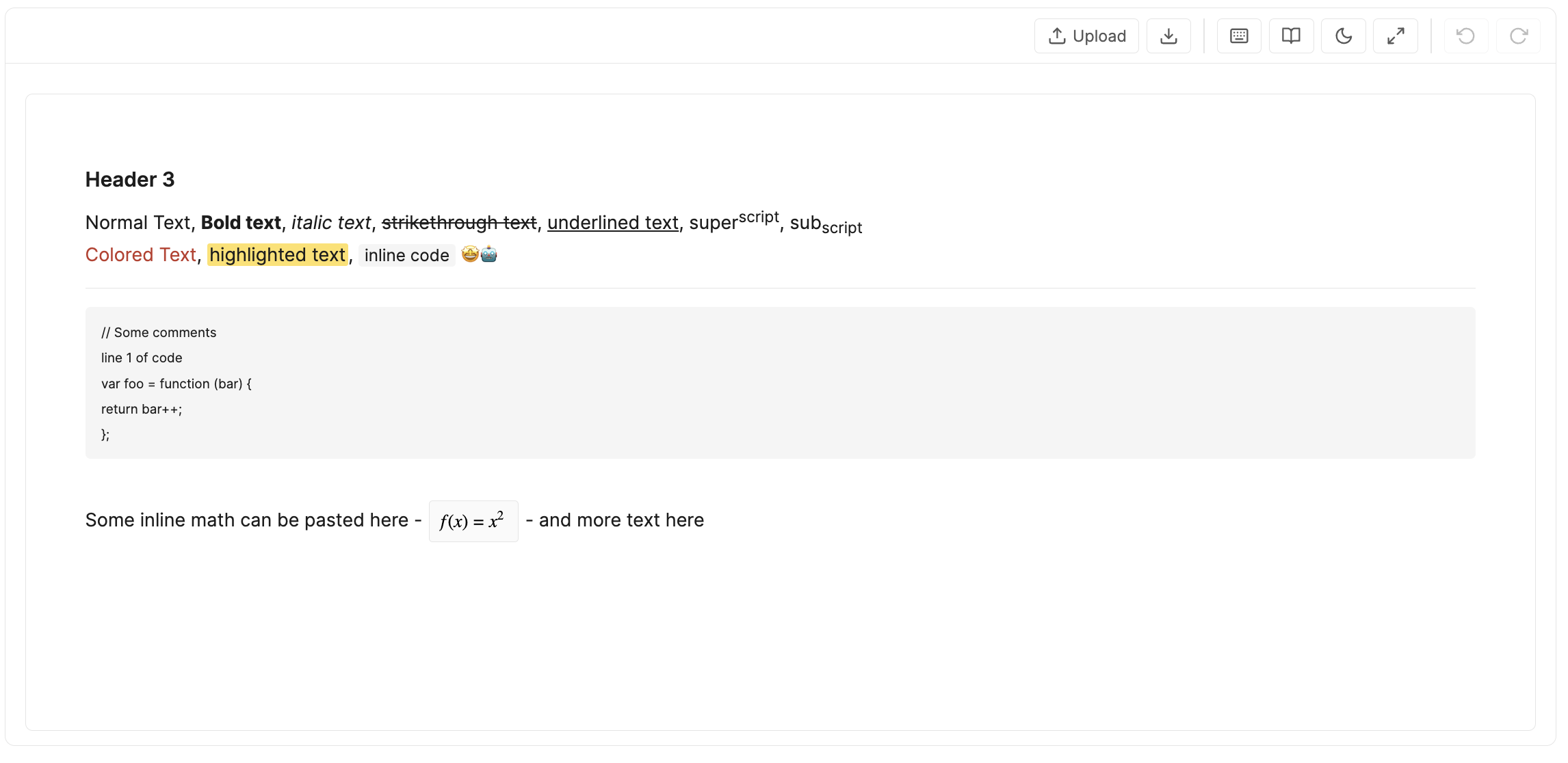The height and width of the screenshot is (763, 1568).
Task: Click the underlined text phrase
Action: [x=613, y=223]
